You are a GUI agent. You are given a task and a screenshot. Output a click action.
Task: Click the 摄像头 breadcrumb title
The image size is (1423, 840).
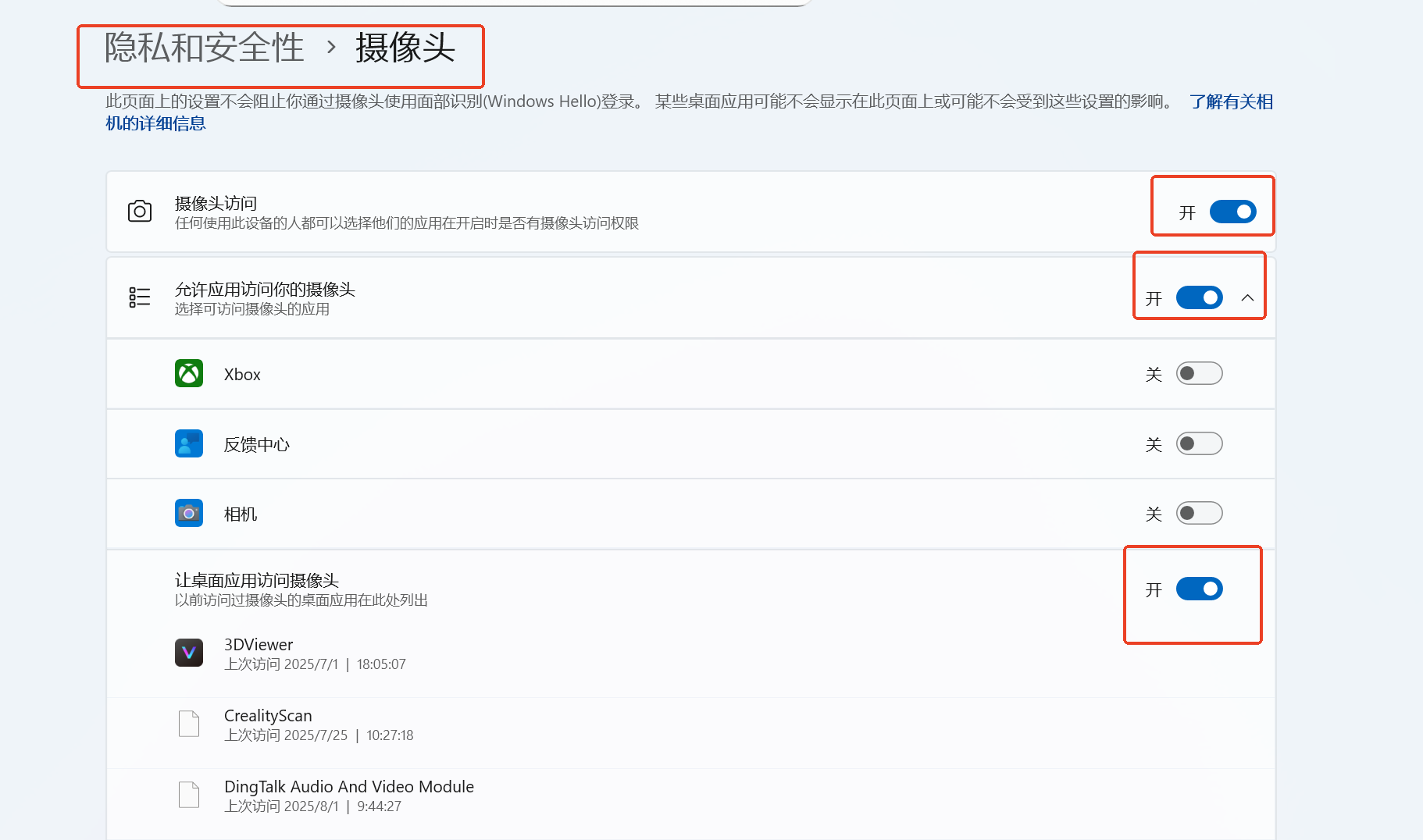click(x=405, y=48)
